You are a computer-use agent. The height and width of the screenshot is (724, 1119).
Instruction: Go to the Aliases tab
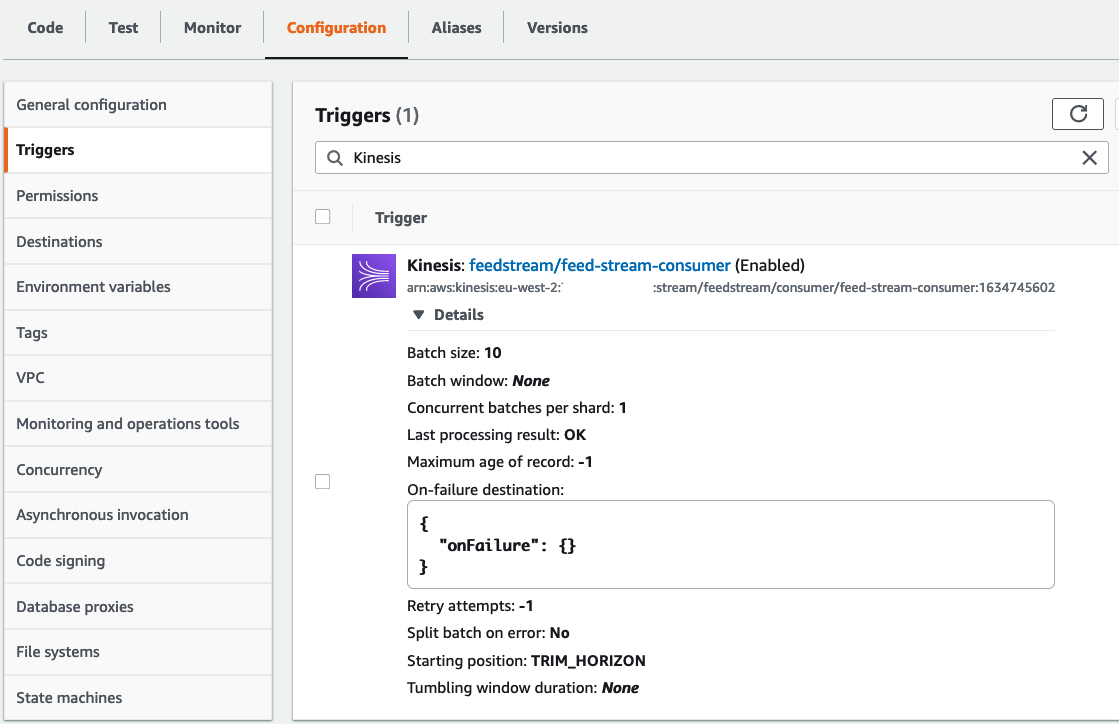tap(457, 28)
